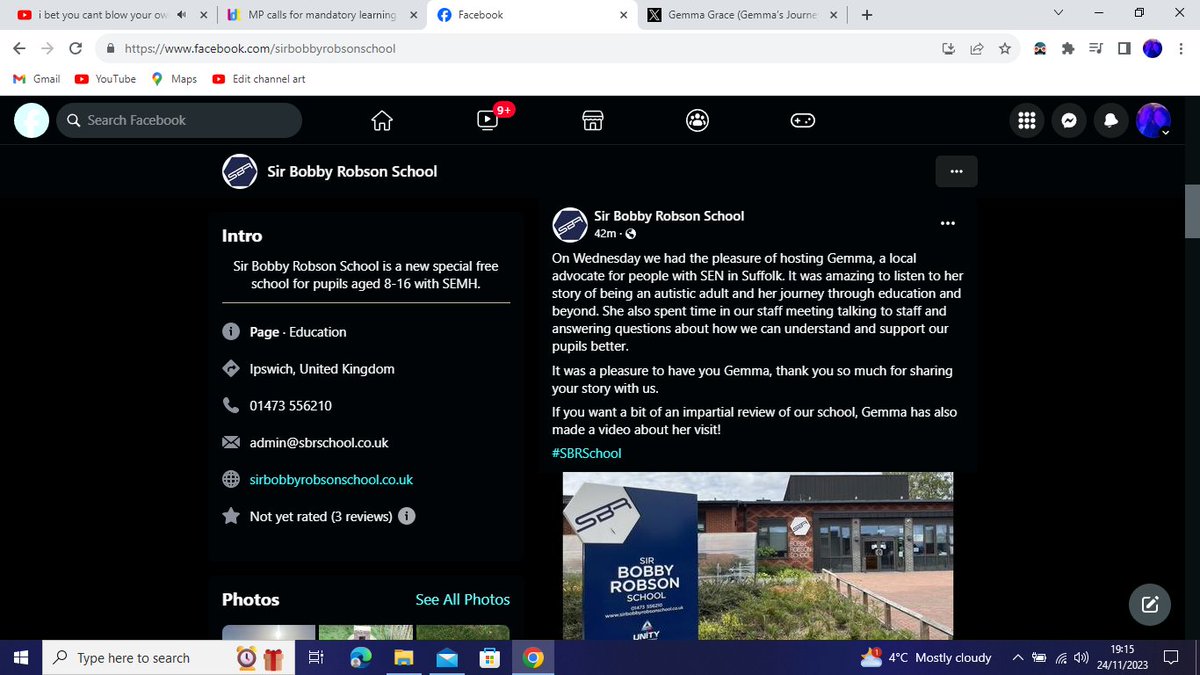Open a new browser tab
Image resolution: width=1200 pixels, height=675 pixels.
point(866,15)
